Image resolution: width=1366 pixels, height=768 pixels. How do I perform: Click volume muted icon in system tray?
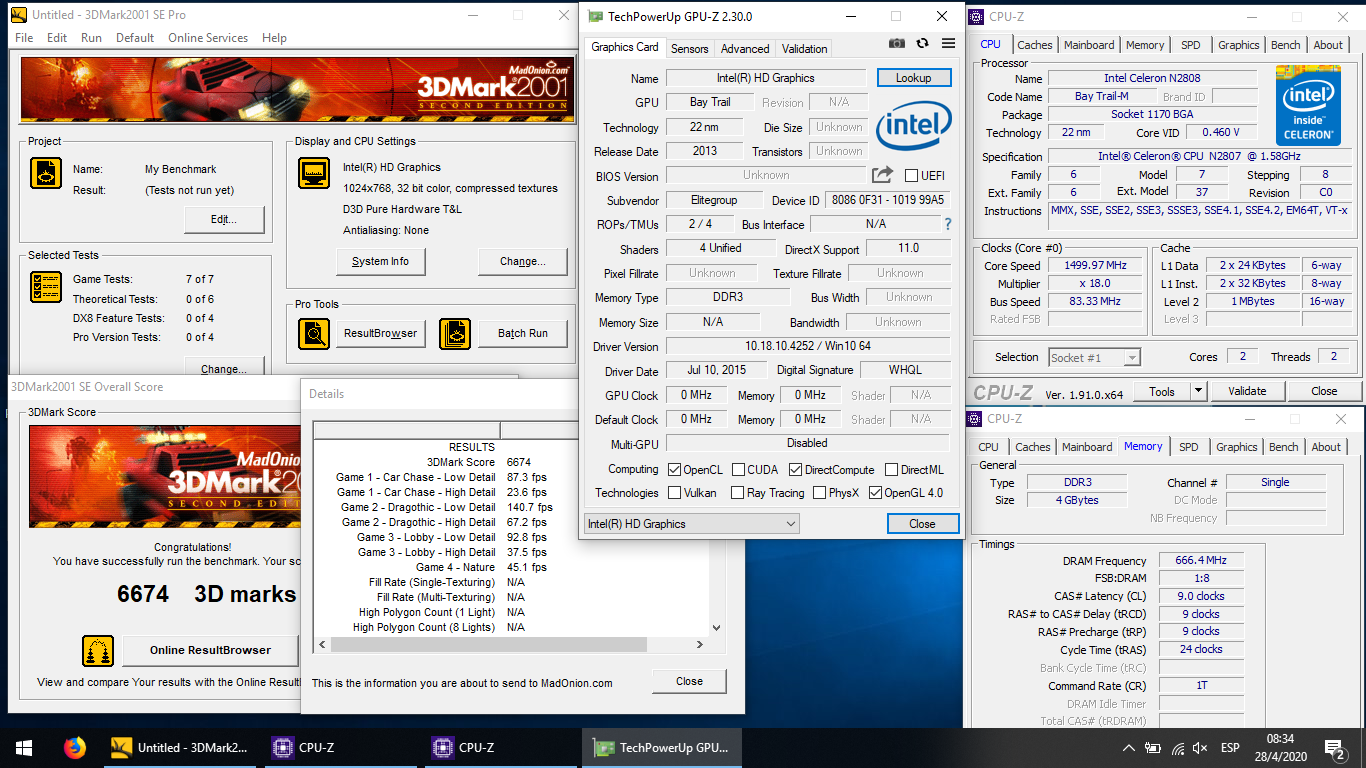1201,748
